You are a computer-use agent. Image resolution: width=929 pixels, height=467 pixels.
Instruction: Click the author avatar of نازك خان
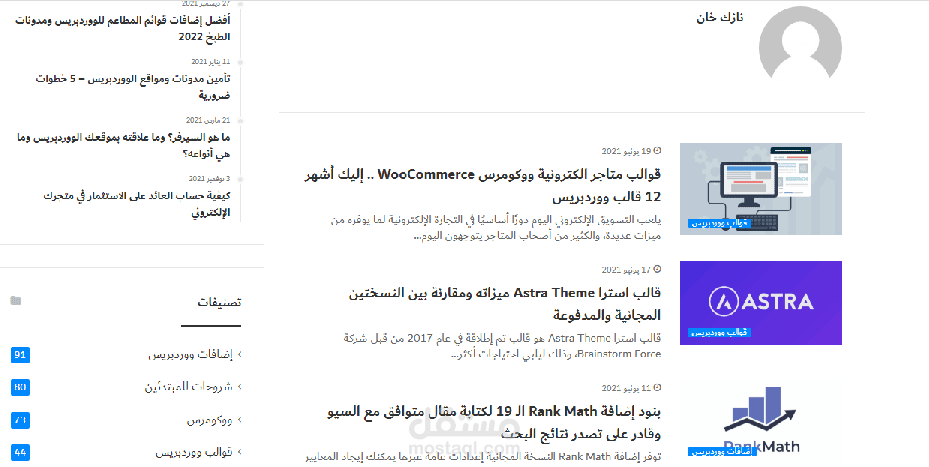[800, 43]
